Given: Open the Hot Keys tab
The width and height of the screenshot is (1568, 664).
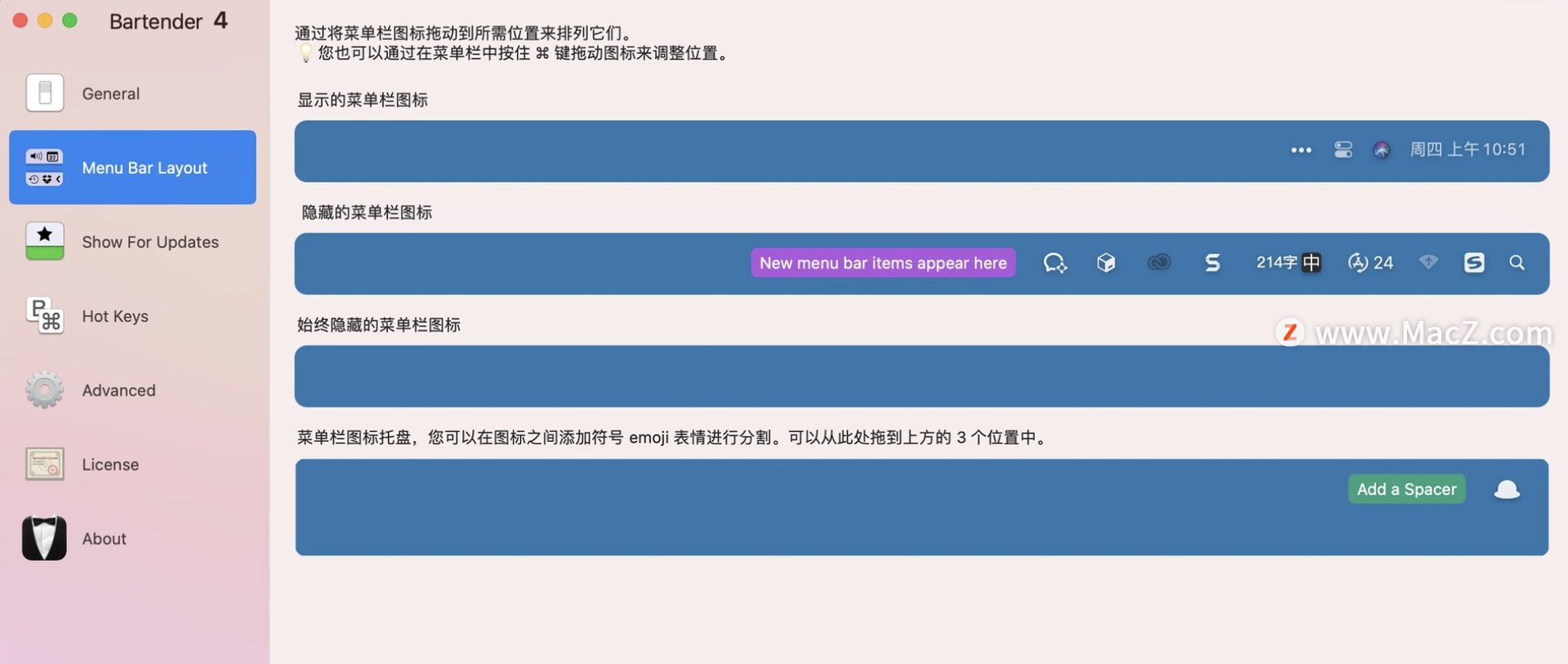Looking at the screenshot, I should 132,316.
